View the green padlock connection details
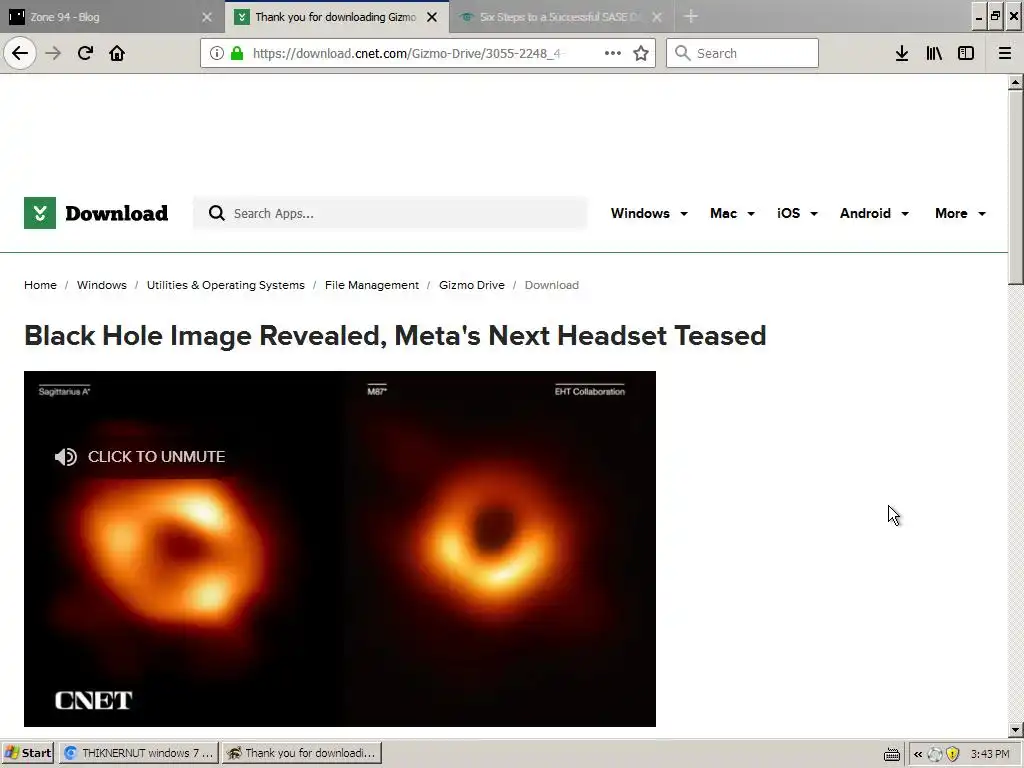Viewport: 1024px width, 768px height. [x=237, y=53]
